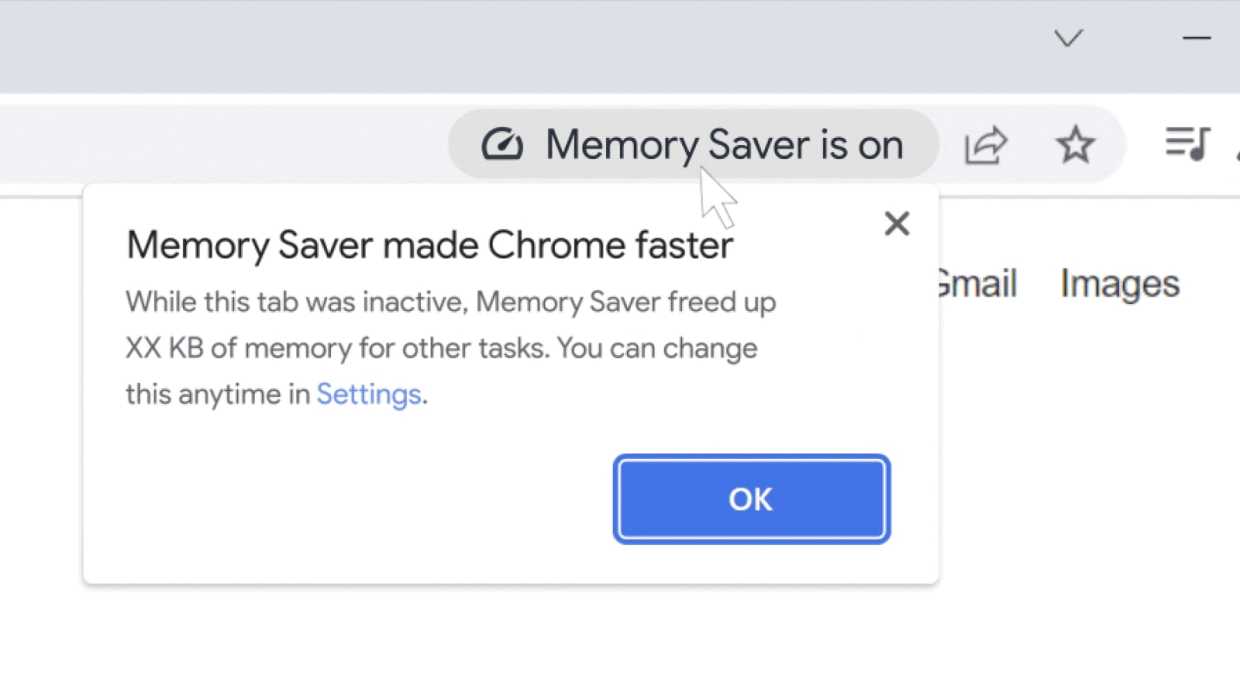Switch to Google Images

[1118, 284]
